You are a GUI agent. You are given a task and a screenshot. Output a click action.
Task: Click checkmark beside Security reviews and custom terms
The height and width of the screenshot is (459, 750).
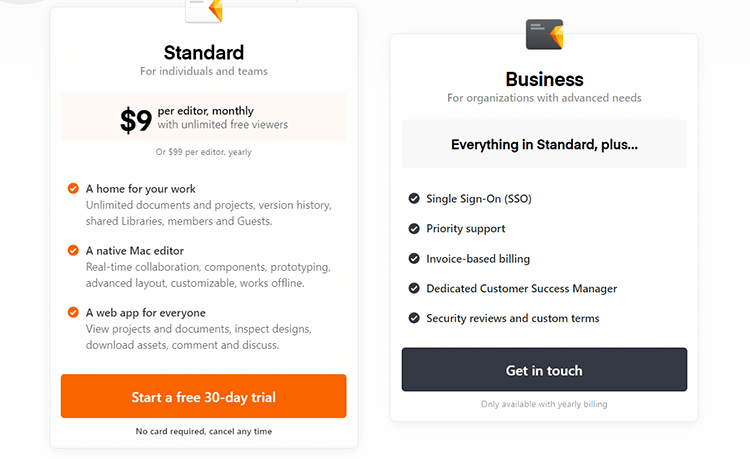tap(414, 318)
